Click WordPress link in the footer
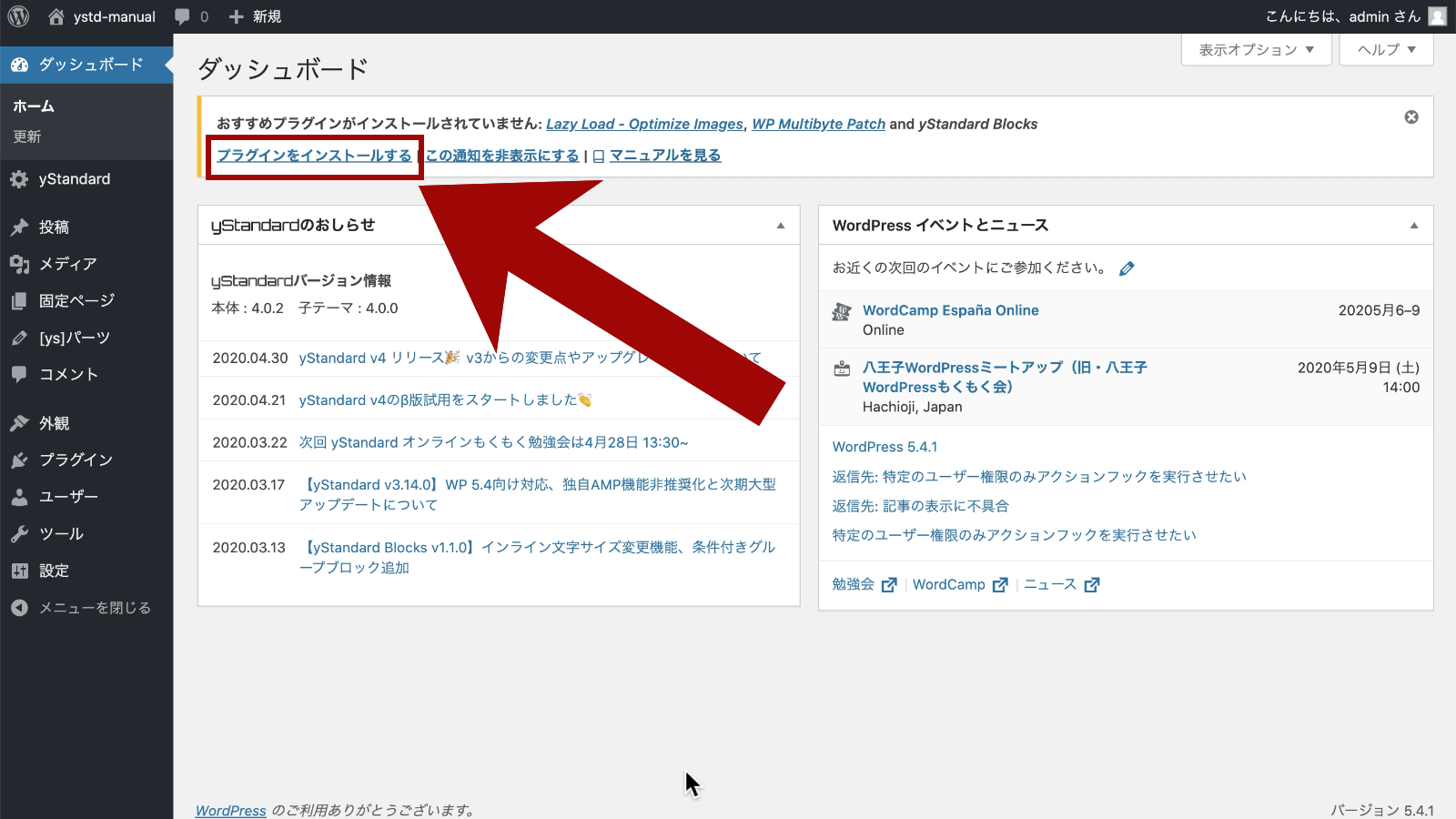Viewport: 1456px width, 819px height. coord(231,810)
